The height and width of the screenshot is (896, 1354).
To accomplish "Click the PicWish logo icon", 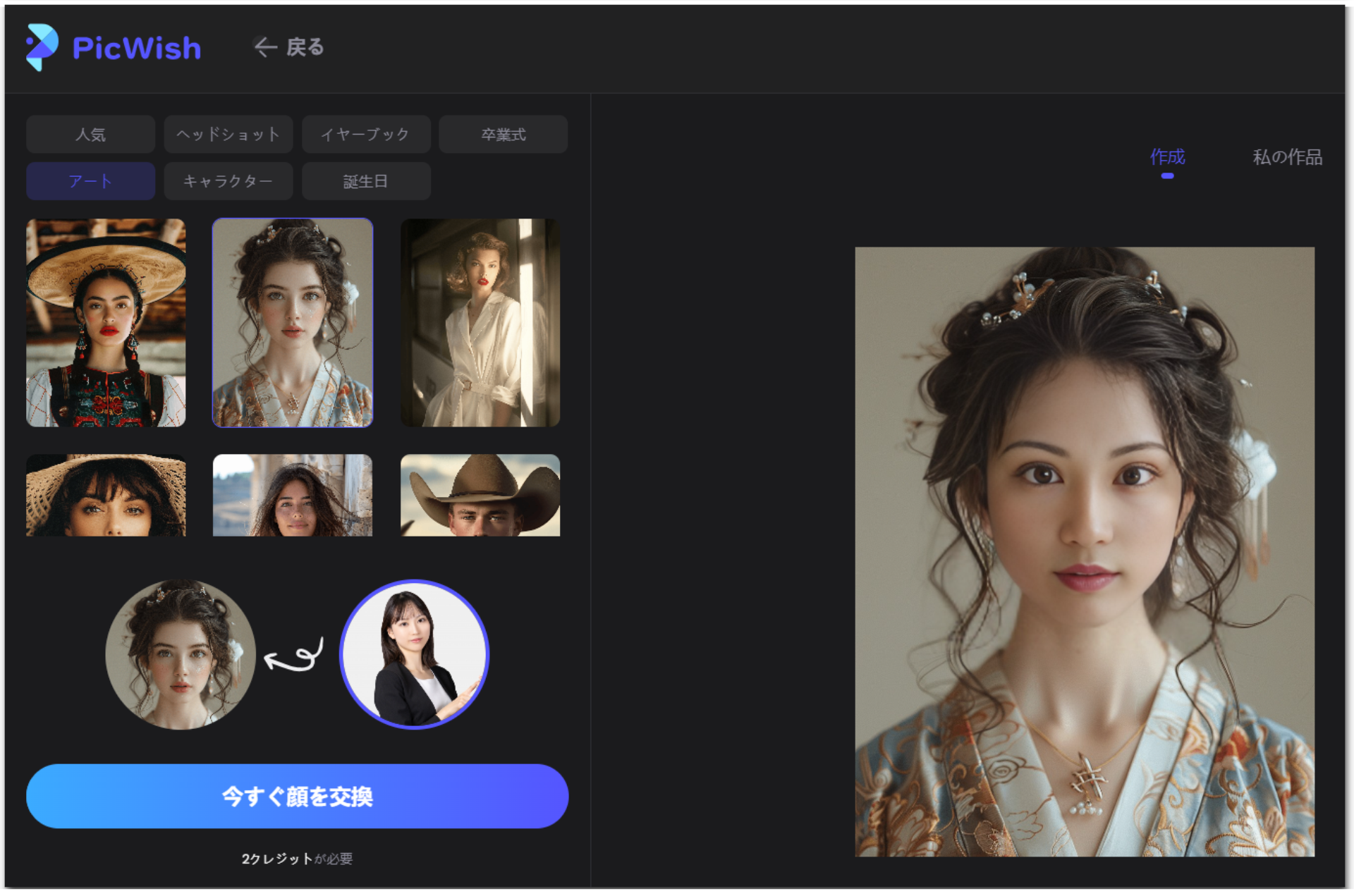I will tap(41, 47).
